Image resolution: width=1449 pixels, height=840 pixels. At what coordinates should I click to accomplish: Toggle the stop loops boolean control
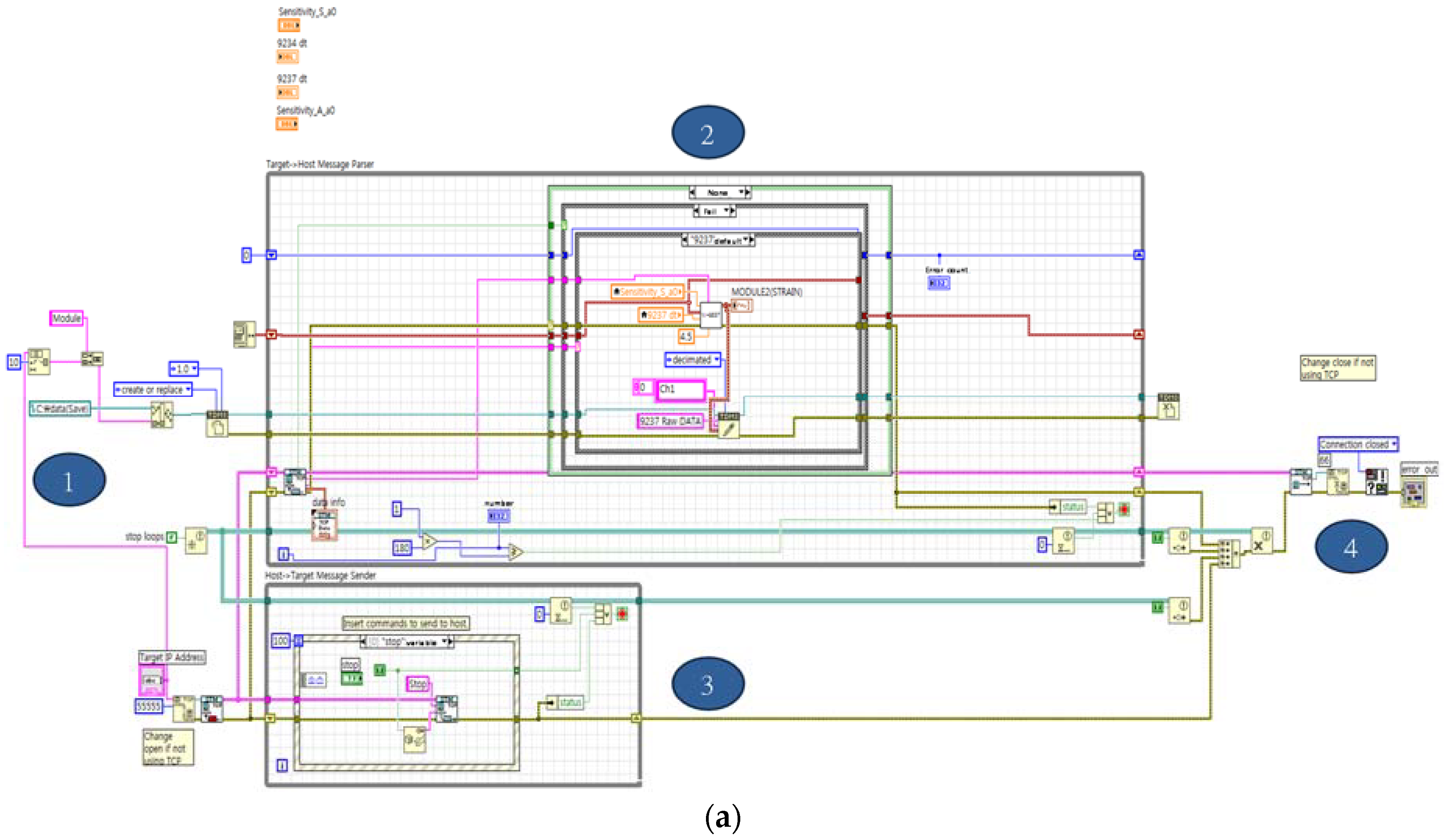(172, 537)
